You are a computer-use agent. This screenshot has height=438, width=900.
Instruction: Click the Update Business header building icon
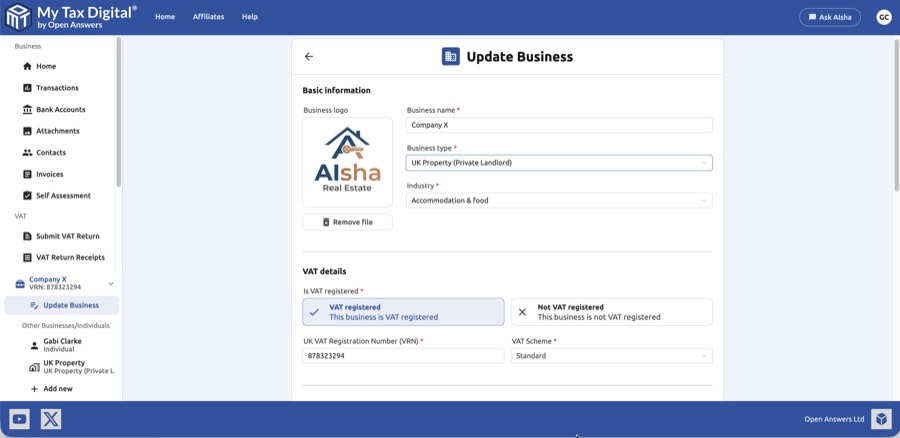click(x=451, y=56)
